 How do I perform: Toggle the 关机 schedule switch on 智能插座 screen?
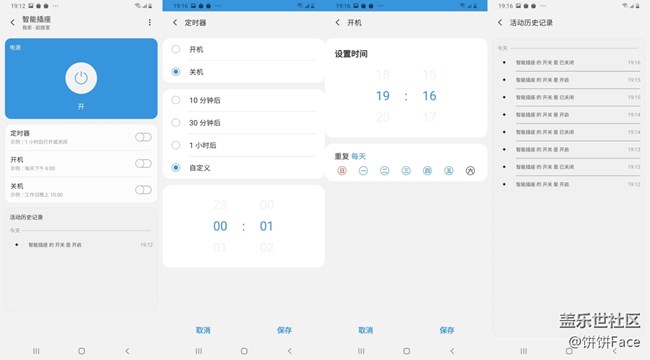tap(143, 190)
